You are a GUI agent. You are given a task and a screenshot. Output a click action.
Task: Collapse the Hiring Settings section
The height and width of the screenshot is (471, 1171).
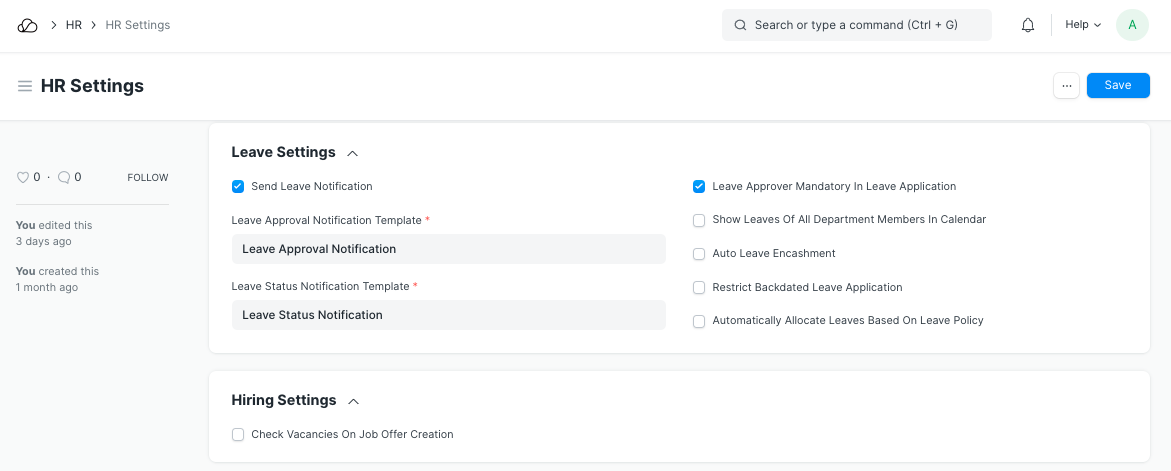click(x=353, y=401)
